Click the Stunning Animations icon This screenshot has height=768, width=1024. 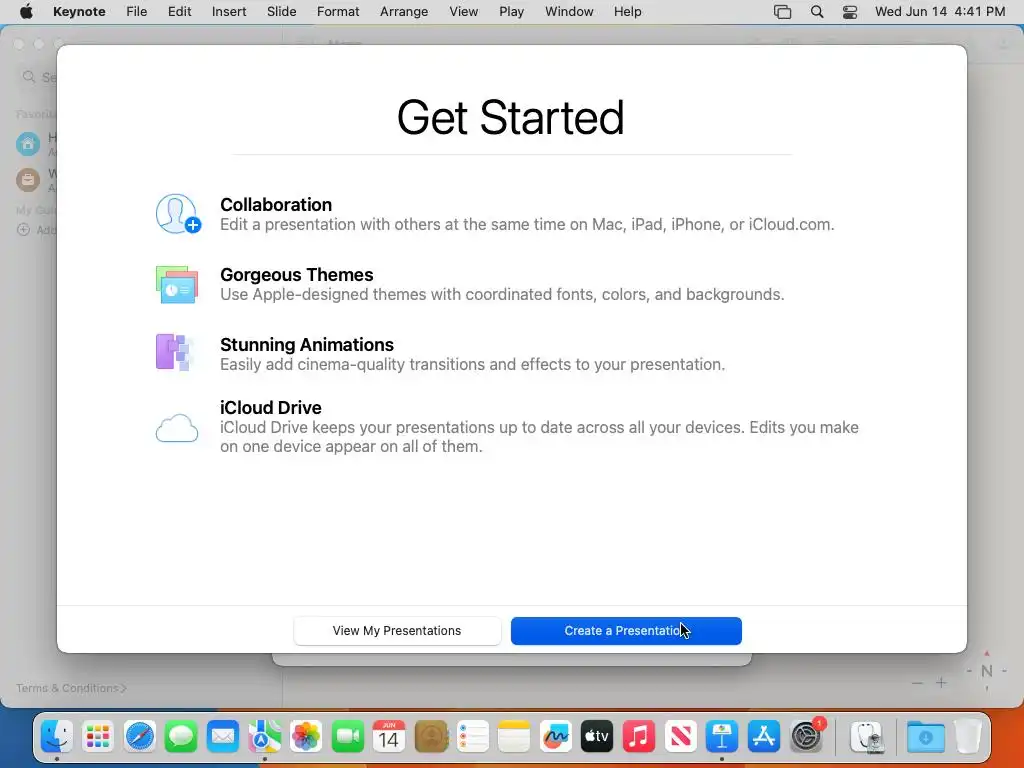pos(174,353)
